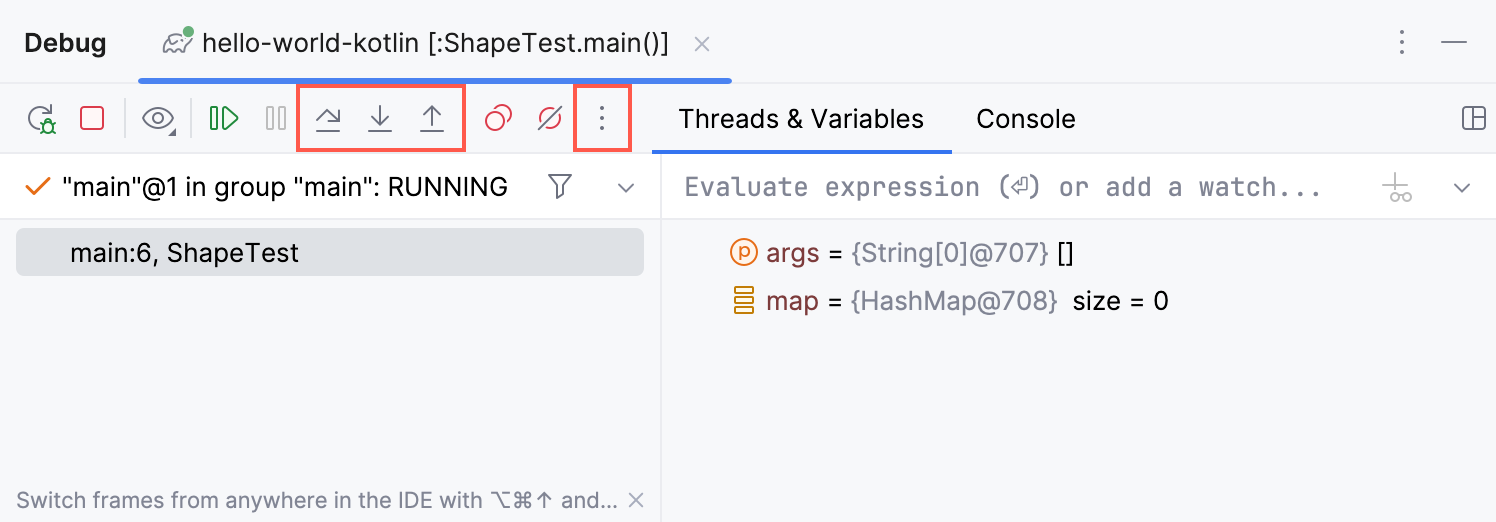Screen dimensions: 1496x522
Task: Click the Step Out icon
Action: coord(431,119)
